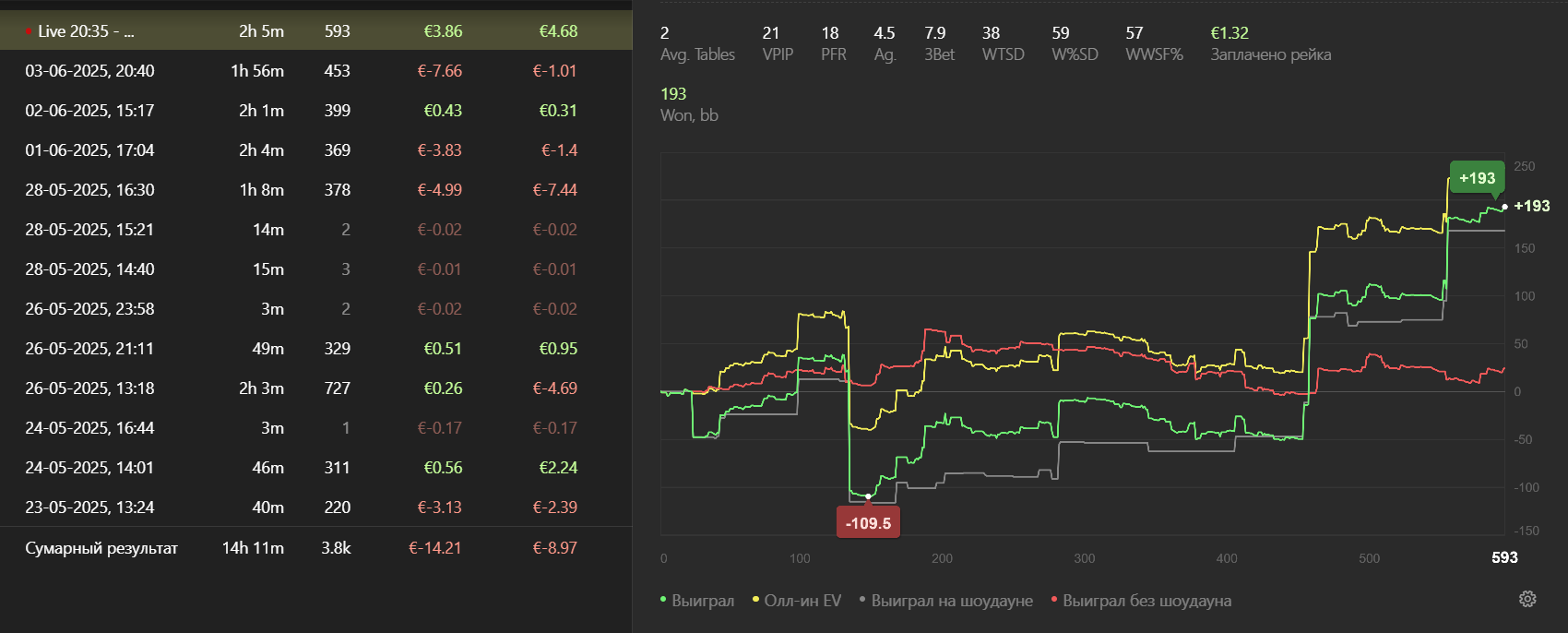
Task: Click the Сумарный результат total row label
Action: pyautogui.click(x=101, y=547)
